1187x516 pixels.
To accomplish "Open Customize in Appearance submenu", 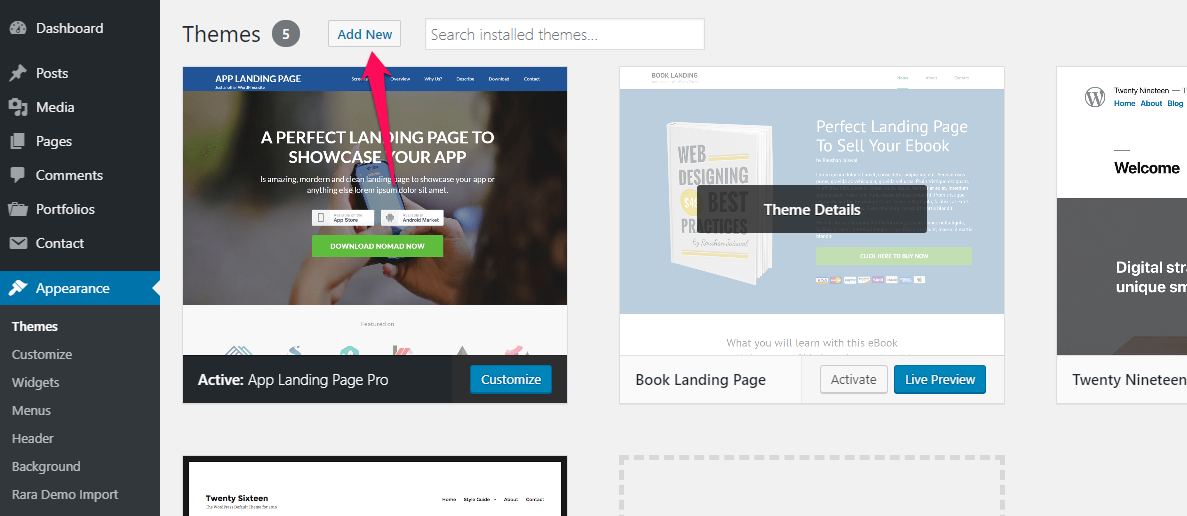I will (x=42, y=355).
